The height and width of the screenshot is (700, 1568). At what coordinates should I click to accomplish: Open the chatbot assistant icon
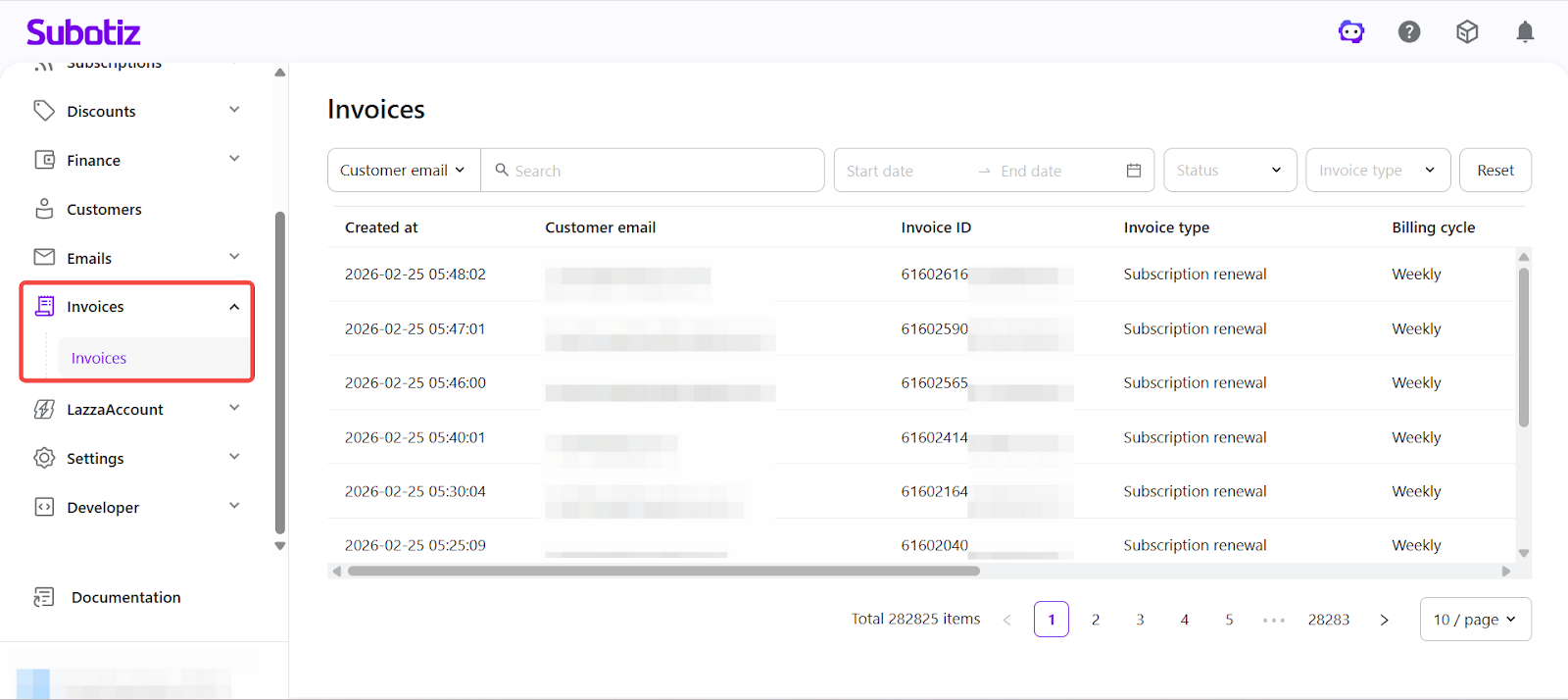pyautogui.click(x=1351, y=32)
